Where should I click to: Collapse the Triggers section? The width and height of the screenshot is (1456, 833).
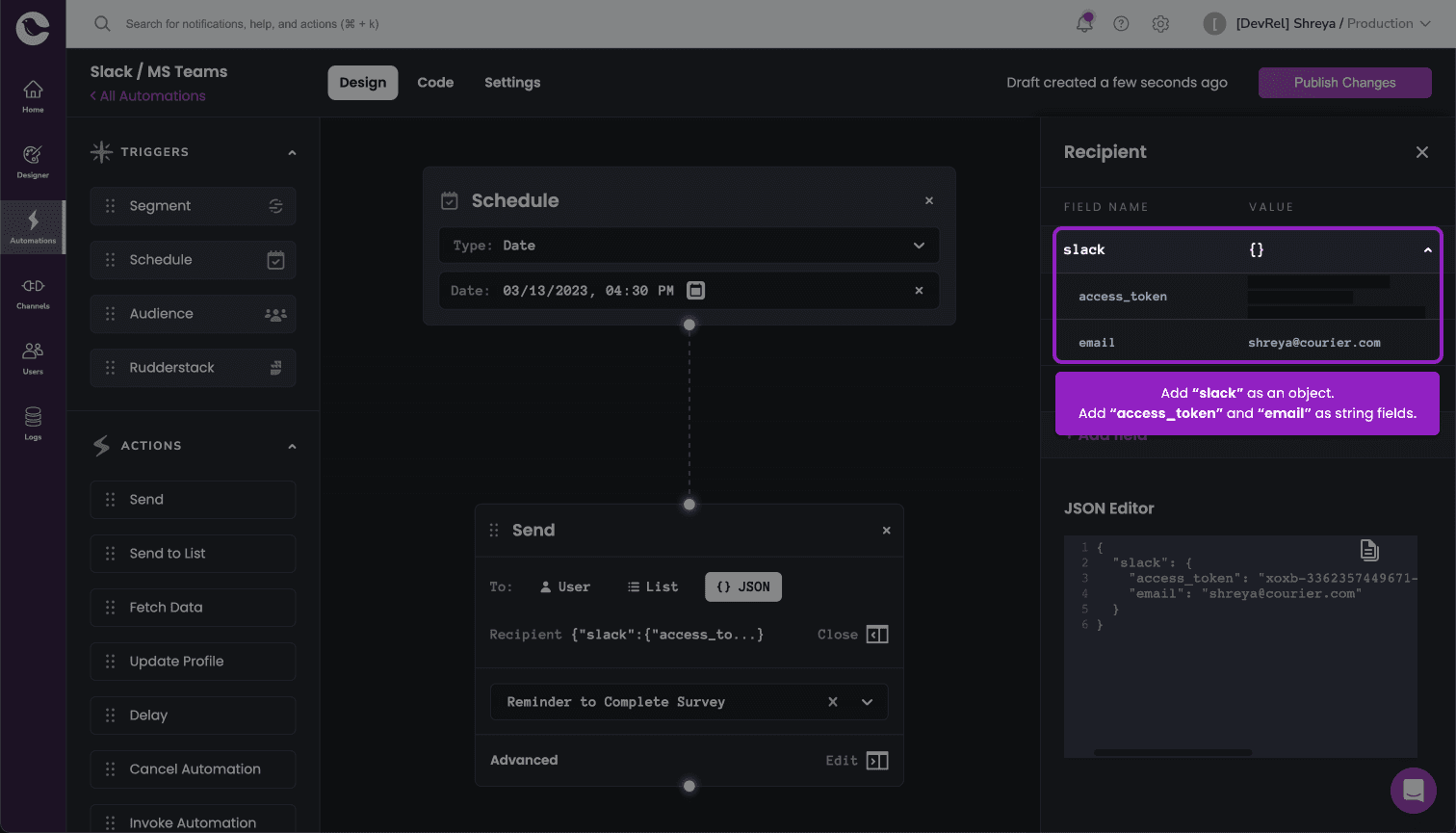[292, 152]
